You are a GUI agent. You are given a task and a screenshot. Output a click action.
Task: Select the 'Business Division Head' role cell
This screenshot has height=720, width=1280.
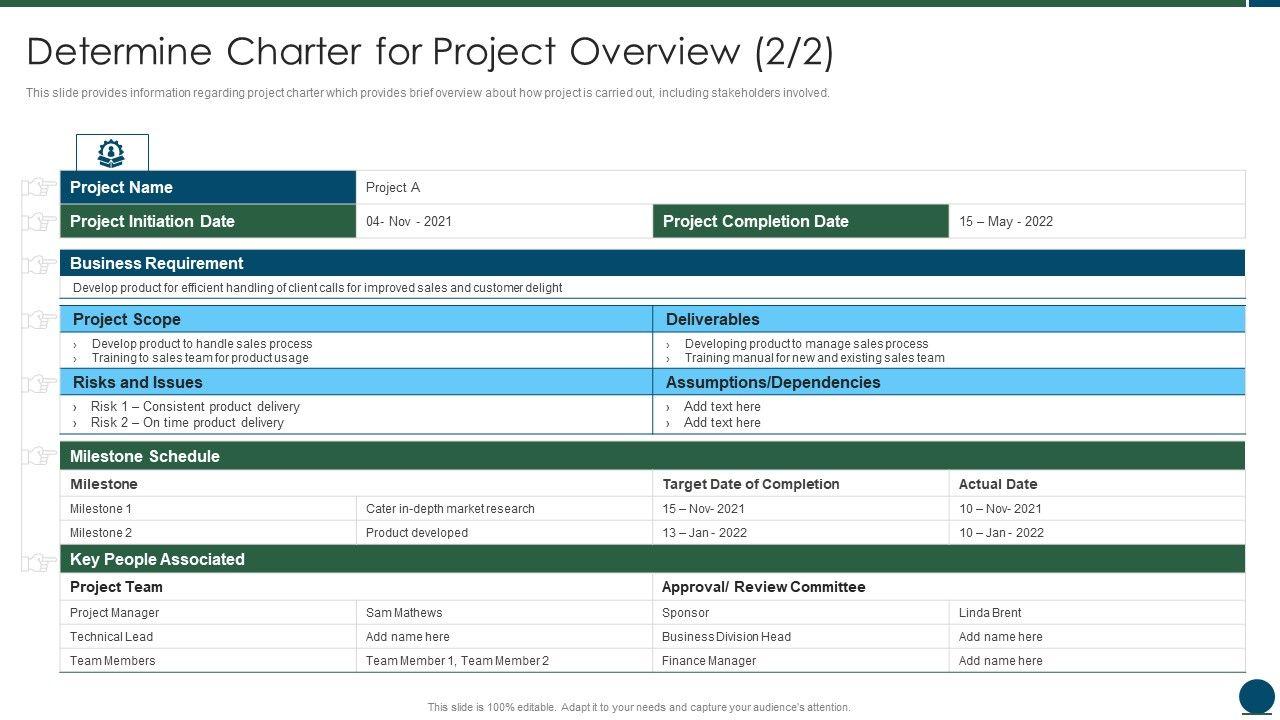801,637
